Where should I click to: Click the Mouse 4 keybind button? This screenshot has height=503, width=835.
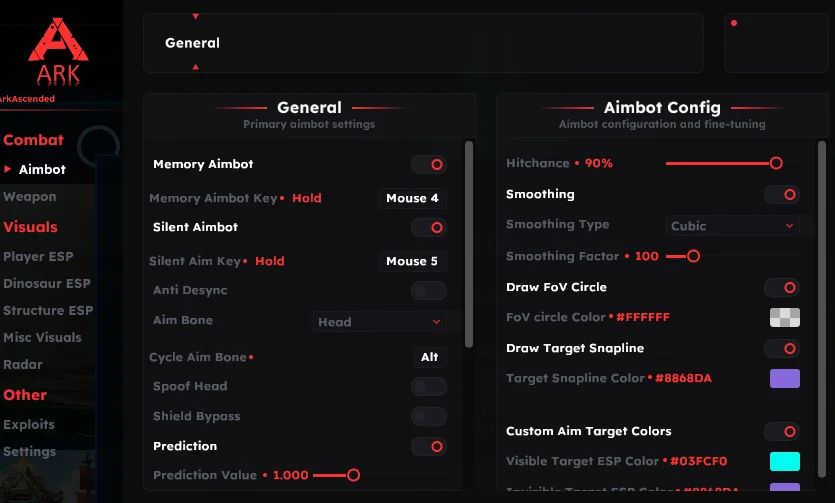click(412, 198)
